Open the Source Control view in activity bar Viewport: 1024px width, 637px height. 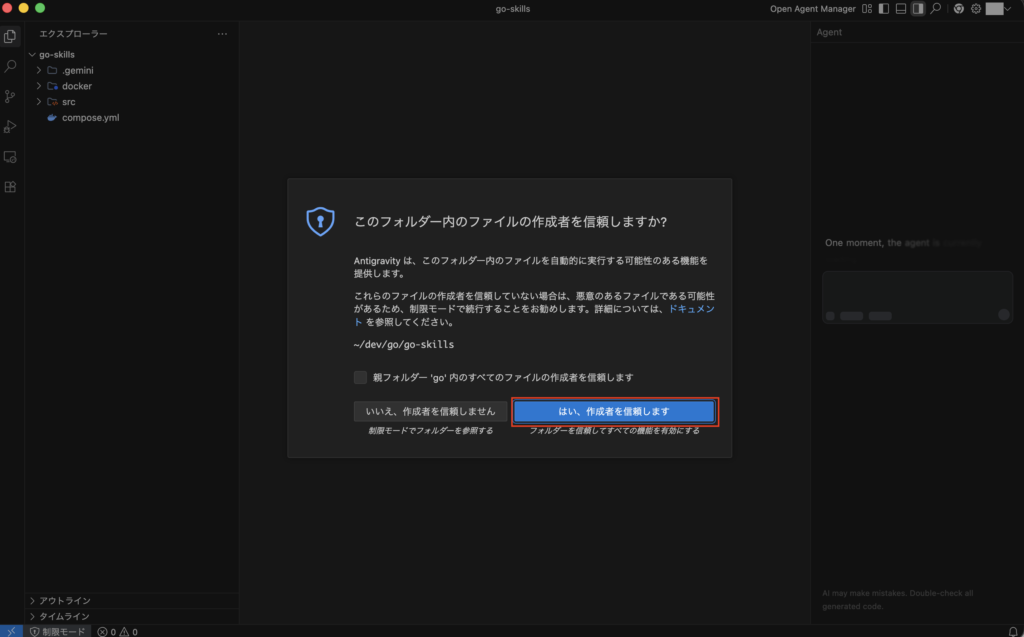click(11, 96)
